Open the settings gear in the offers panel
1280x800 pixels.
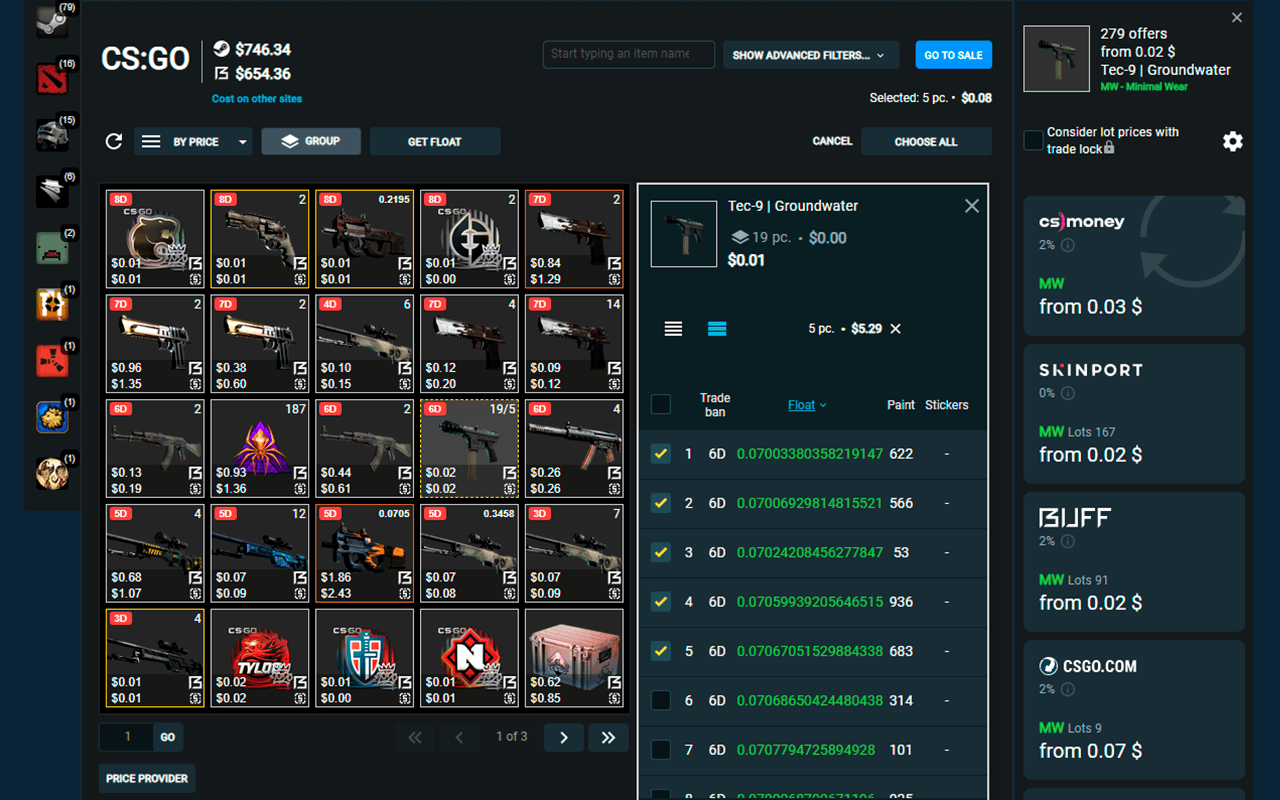click(x=1232, y=141)
